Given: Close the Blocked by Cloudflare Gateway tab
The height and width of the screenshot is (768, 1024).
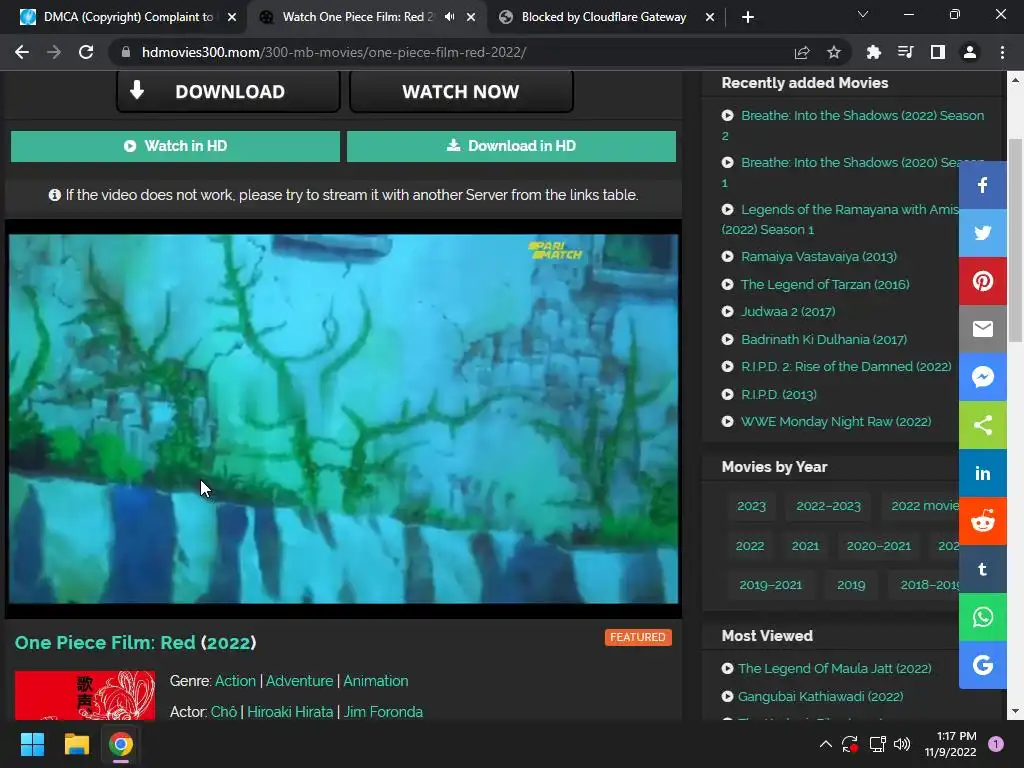Looking at the screenshot, I should point(710,17).
